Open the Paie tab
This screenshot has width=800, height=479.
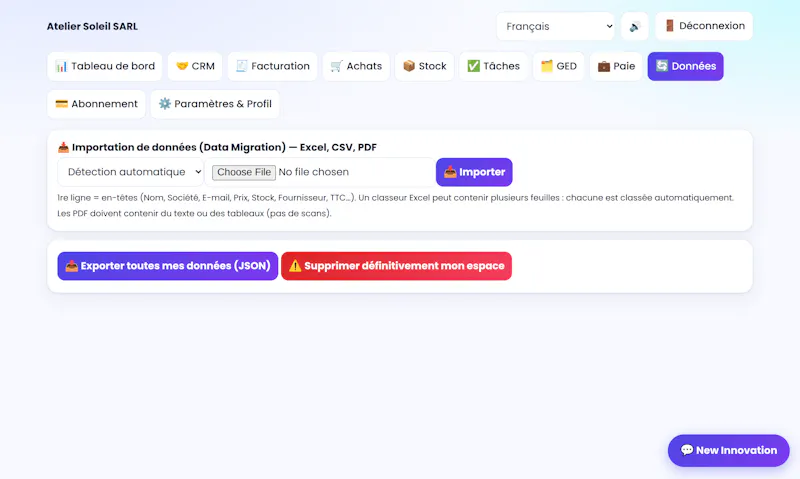(x=616, y=66)
